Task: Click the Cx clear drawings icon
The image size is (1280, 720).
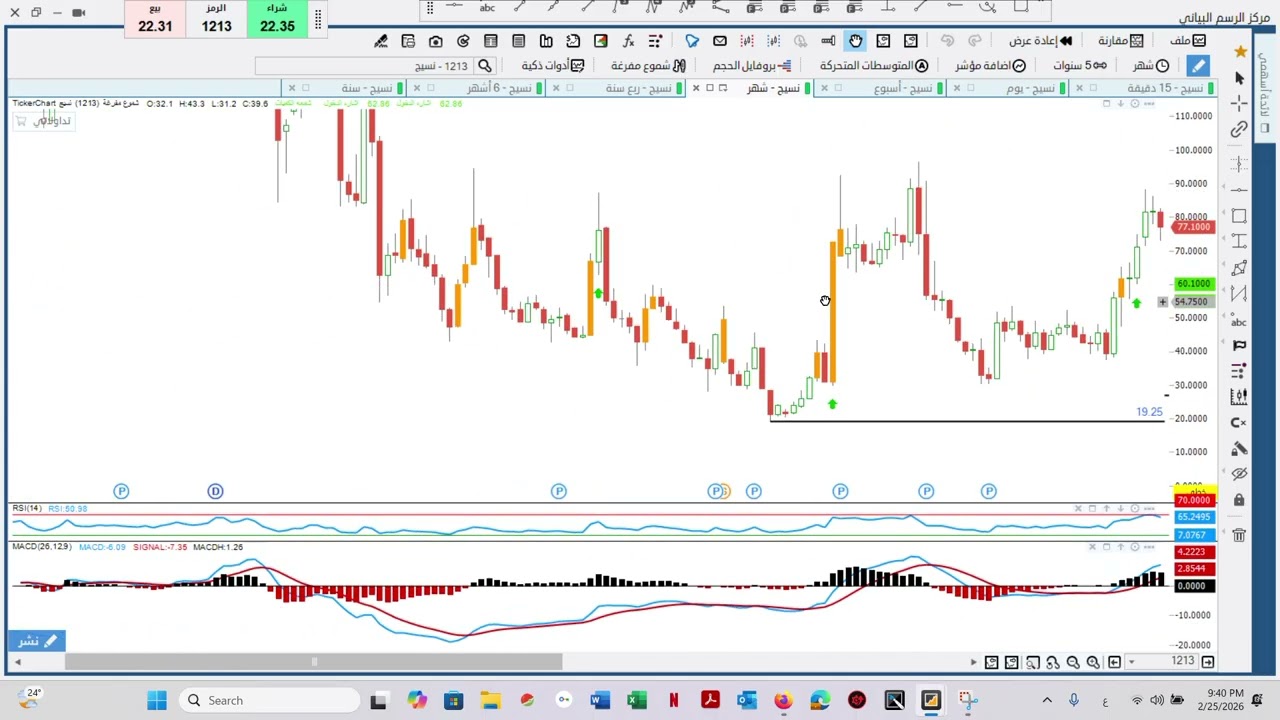Action: pyautogui.click(x=1239, y=423)
